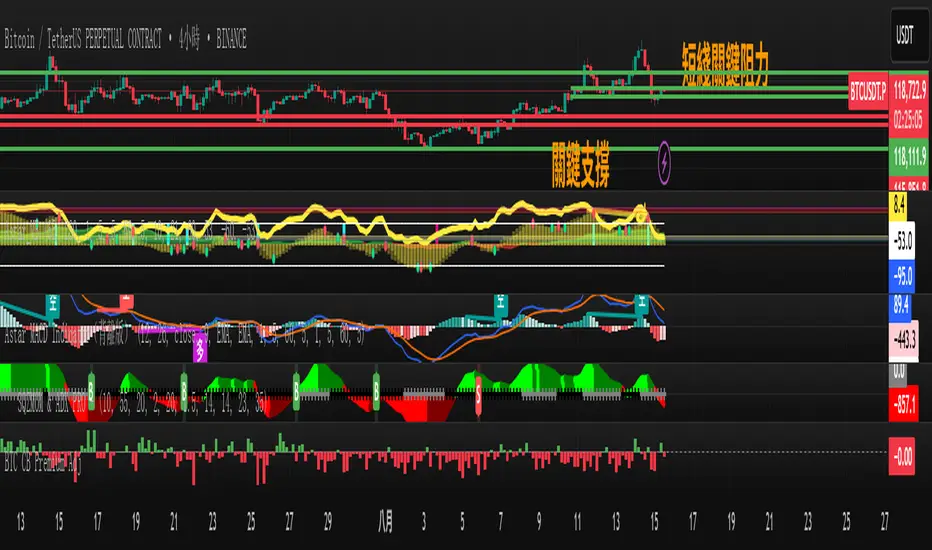Click the green 118,111.9 price label
This screenshot has width=932, height=550.
[909, 156]
